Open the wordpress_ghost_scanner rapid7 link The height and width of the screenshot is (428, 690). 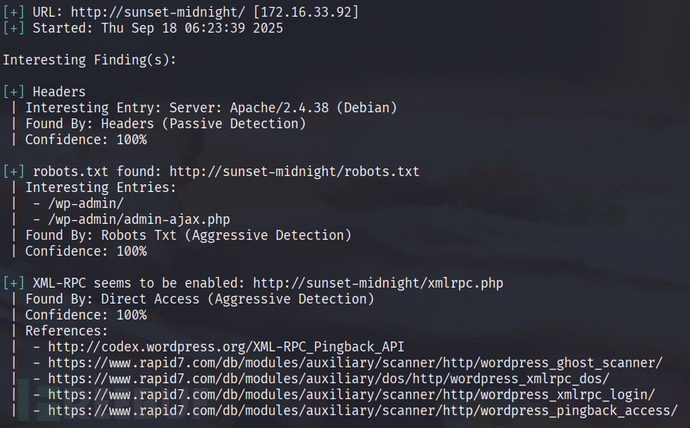355,363
